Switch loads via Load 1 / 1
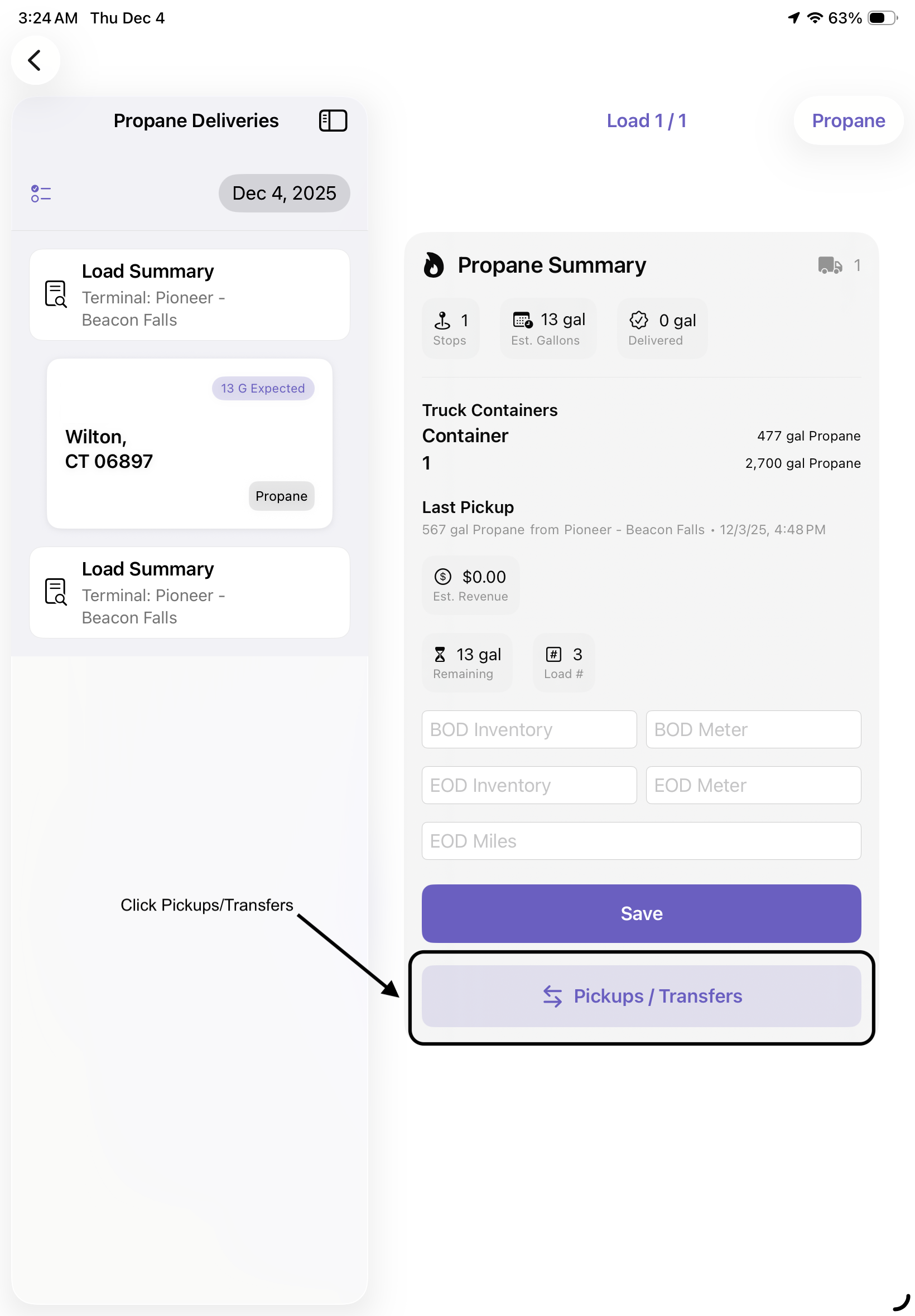Image resolution: width=915 pixels, height=1316 pixels. (646, 121)
